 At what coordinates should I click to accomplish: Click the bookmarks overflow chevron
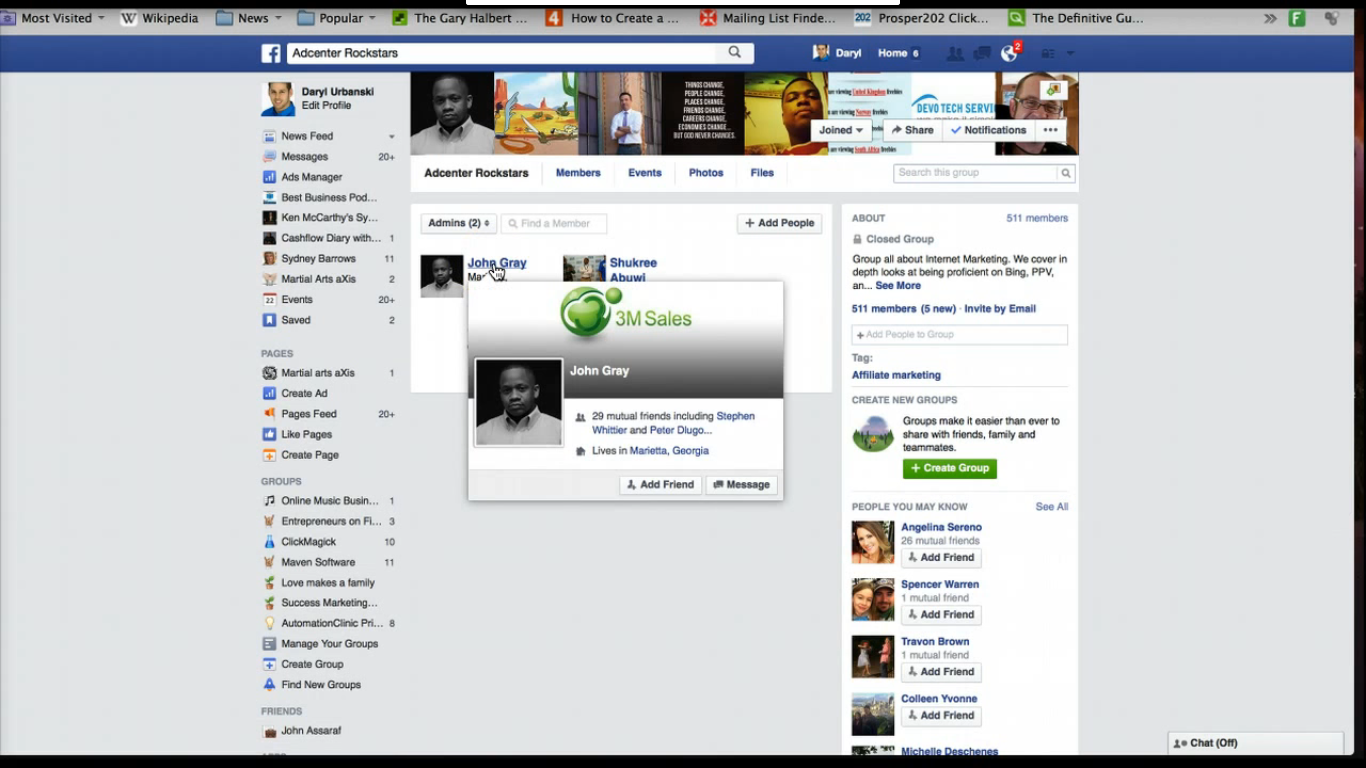[x=1270, y=18]
